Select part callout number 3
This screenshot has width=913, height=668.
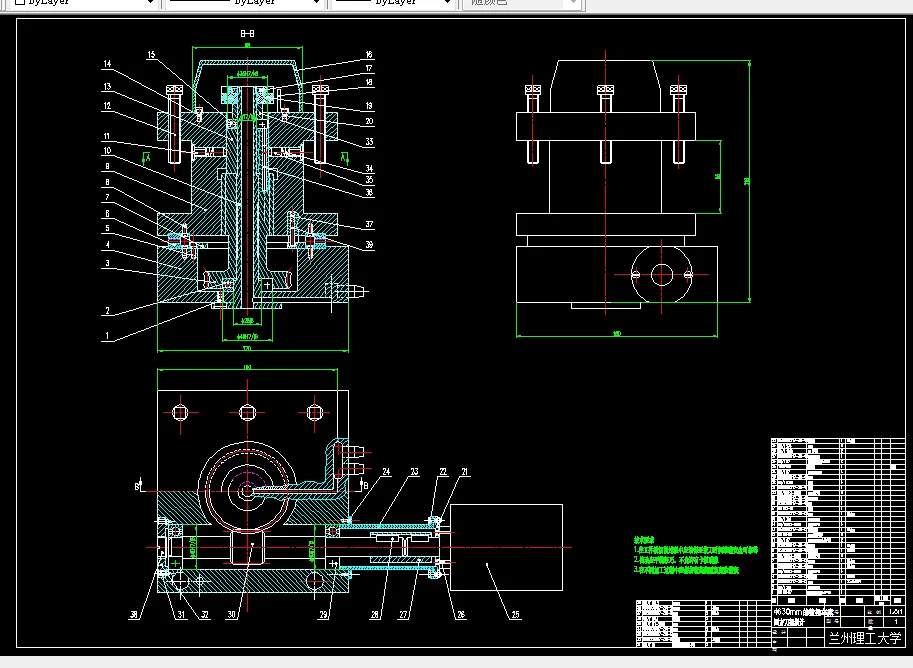[x=107, y=263]
